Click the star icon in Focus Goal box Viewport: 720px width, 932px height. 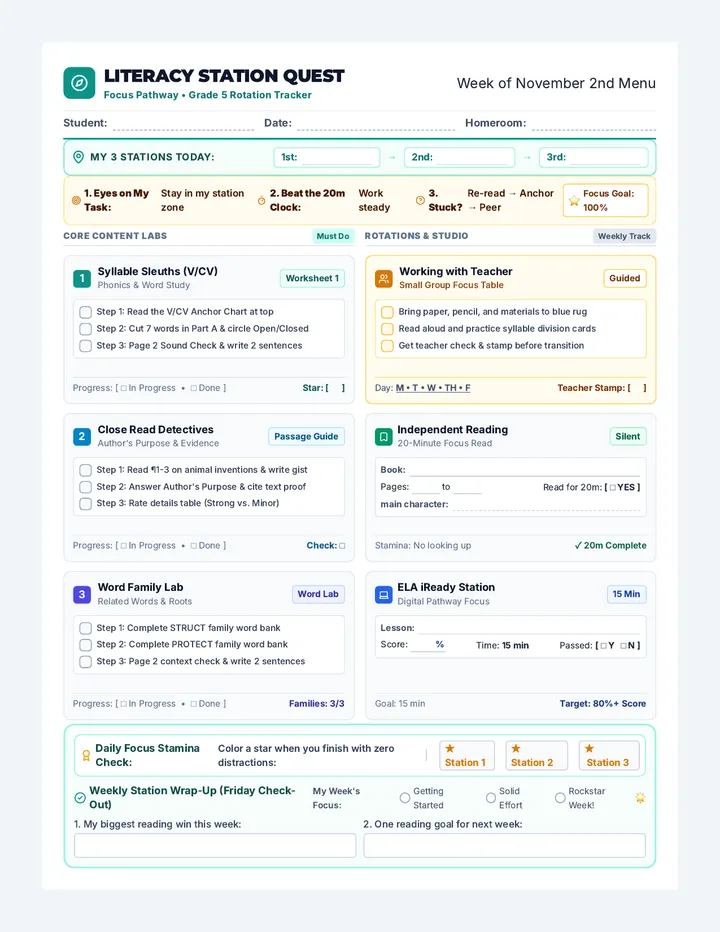[574, 201]
